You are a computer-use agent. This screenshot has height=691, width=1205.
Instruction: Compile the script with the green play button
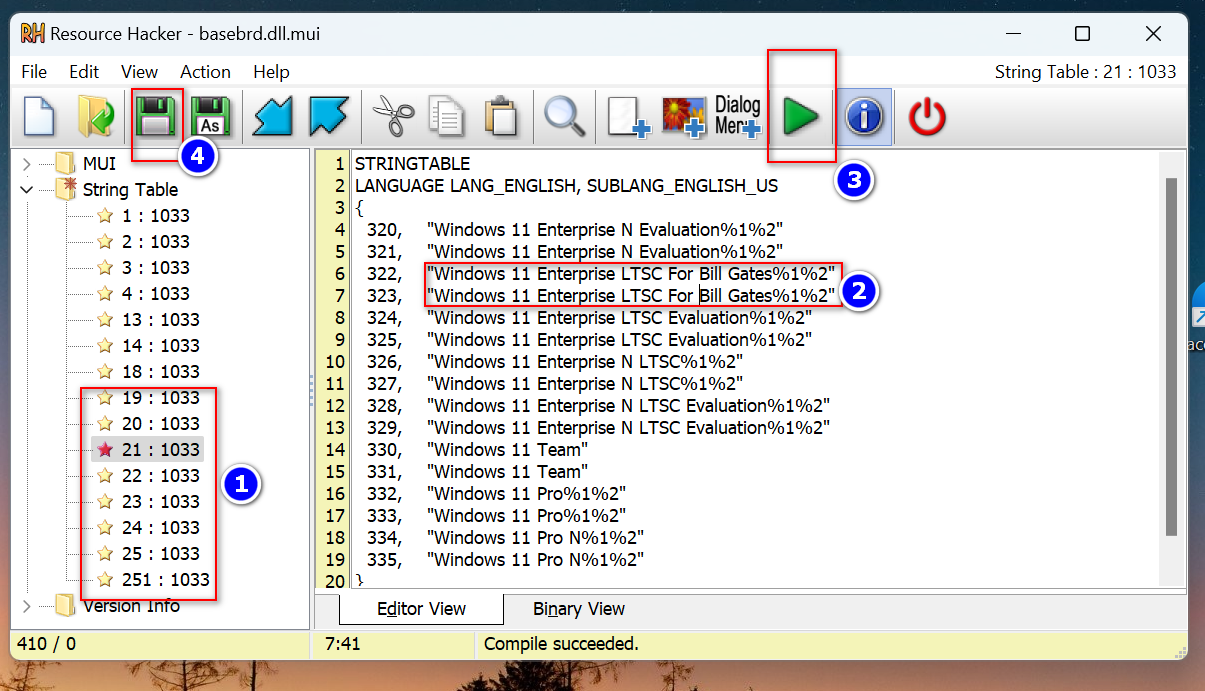tap(800, 117)
